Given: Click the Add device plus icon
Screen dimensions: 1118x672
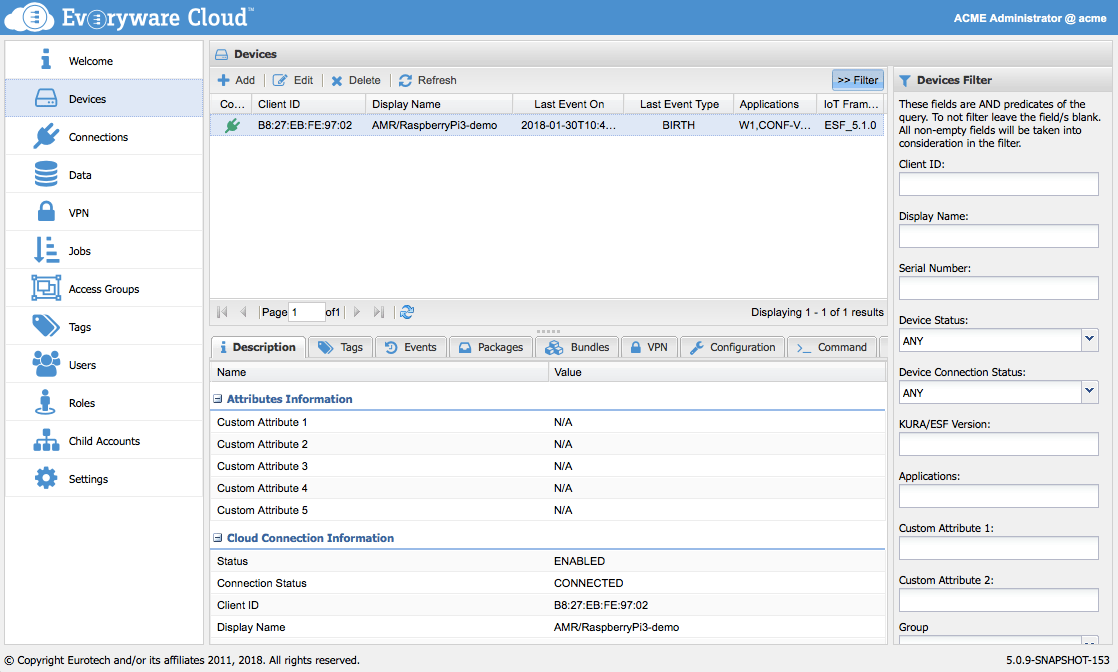Looking at the screenshot, I should (223, 80).
